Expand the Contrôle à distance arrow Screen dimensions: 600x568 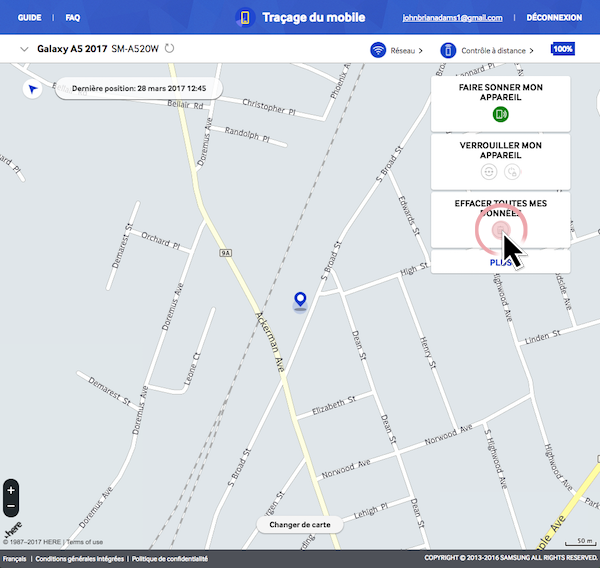(x=531, y=51)
